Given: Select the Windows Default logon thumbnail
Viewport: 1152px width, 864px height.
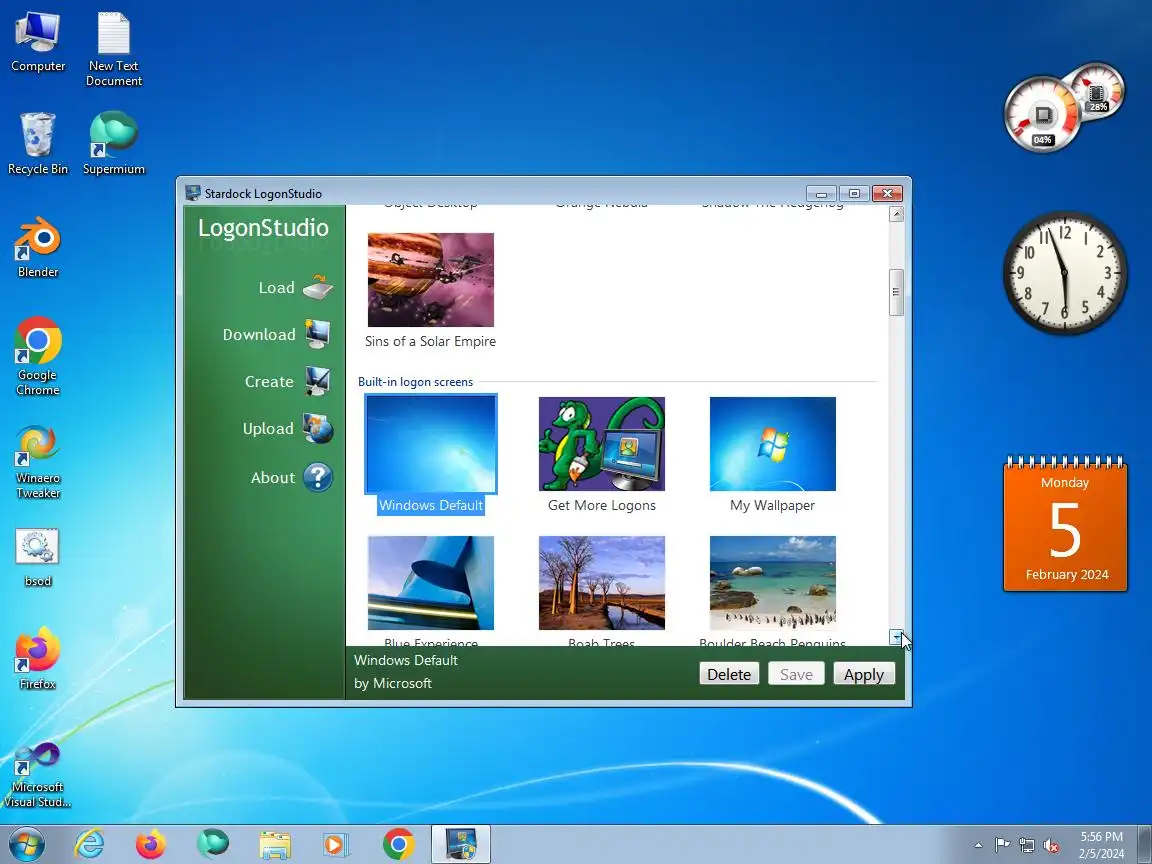Looking at the screenshot, I should click(x=431, y=444).
